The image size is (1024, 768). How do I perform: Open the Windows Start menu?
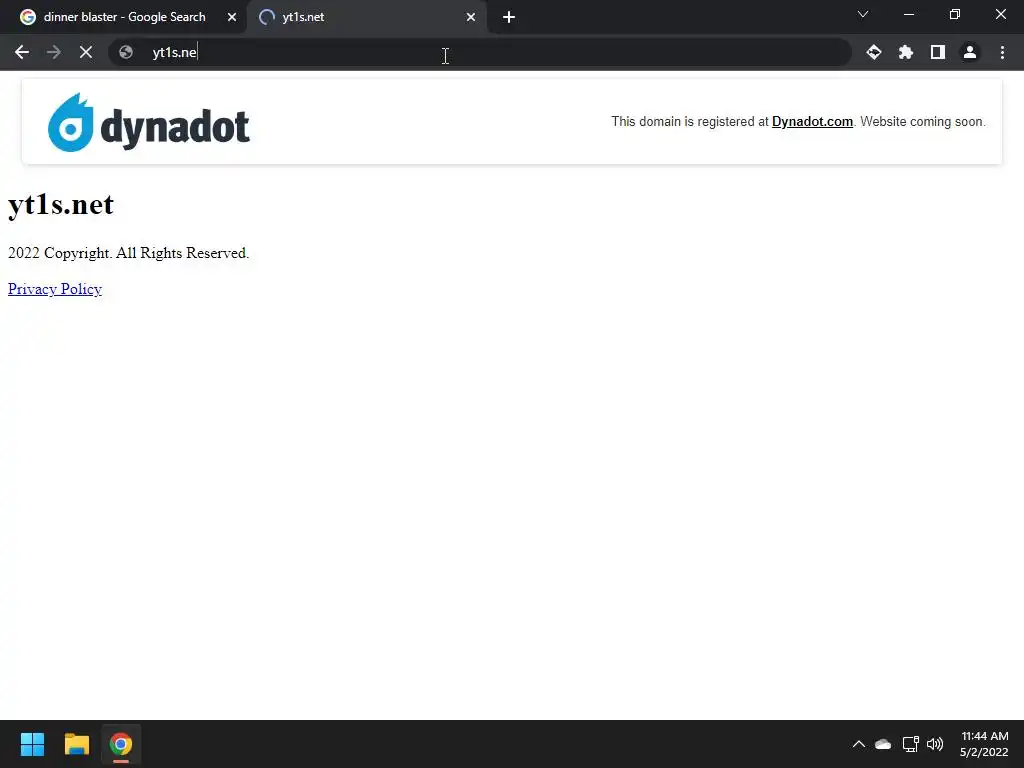(x=32, y=744)
